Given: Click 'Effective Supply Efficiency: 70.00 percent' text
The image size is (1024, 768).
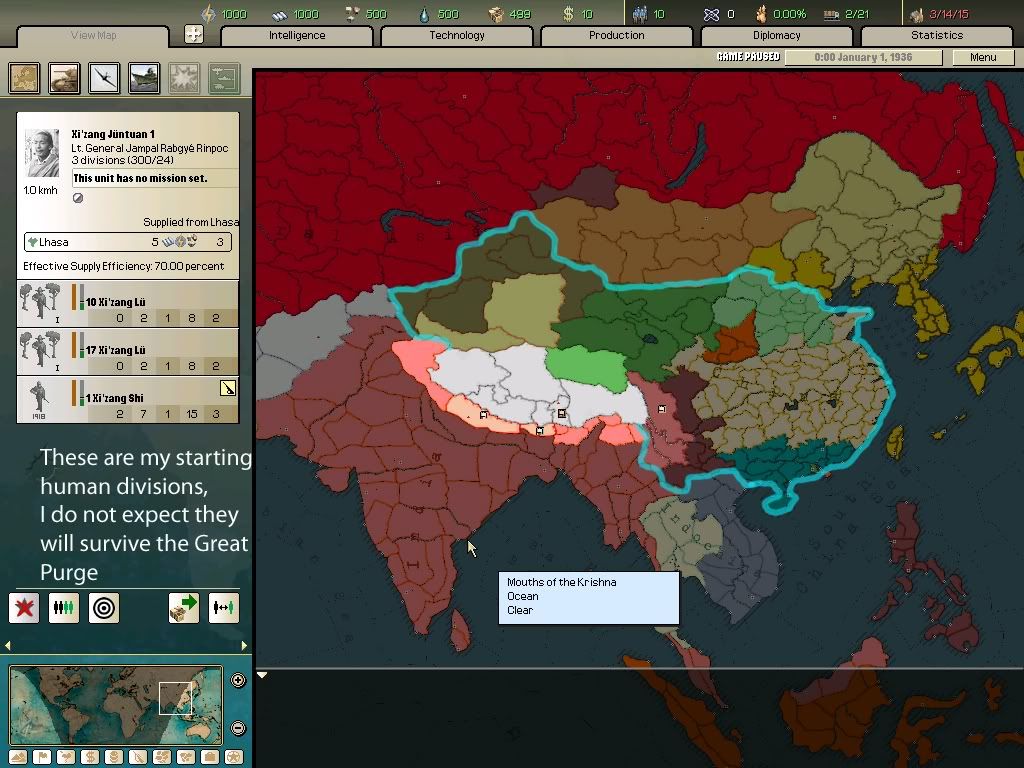Looking at the screenshot, I should pos(123,266).
